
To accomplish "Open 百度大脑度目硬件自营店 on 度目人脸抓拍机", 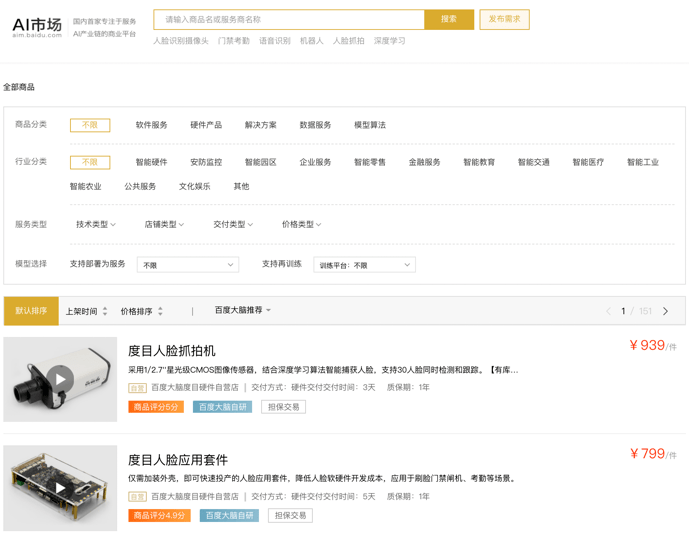I will coord(195,388).
